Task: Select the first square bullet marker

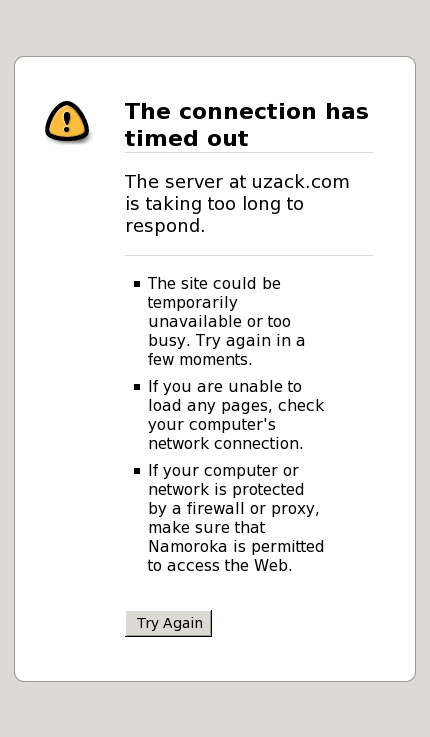Action: point(137,283)
